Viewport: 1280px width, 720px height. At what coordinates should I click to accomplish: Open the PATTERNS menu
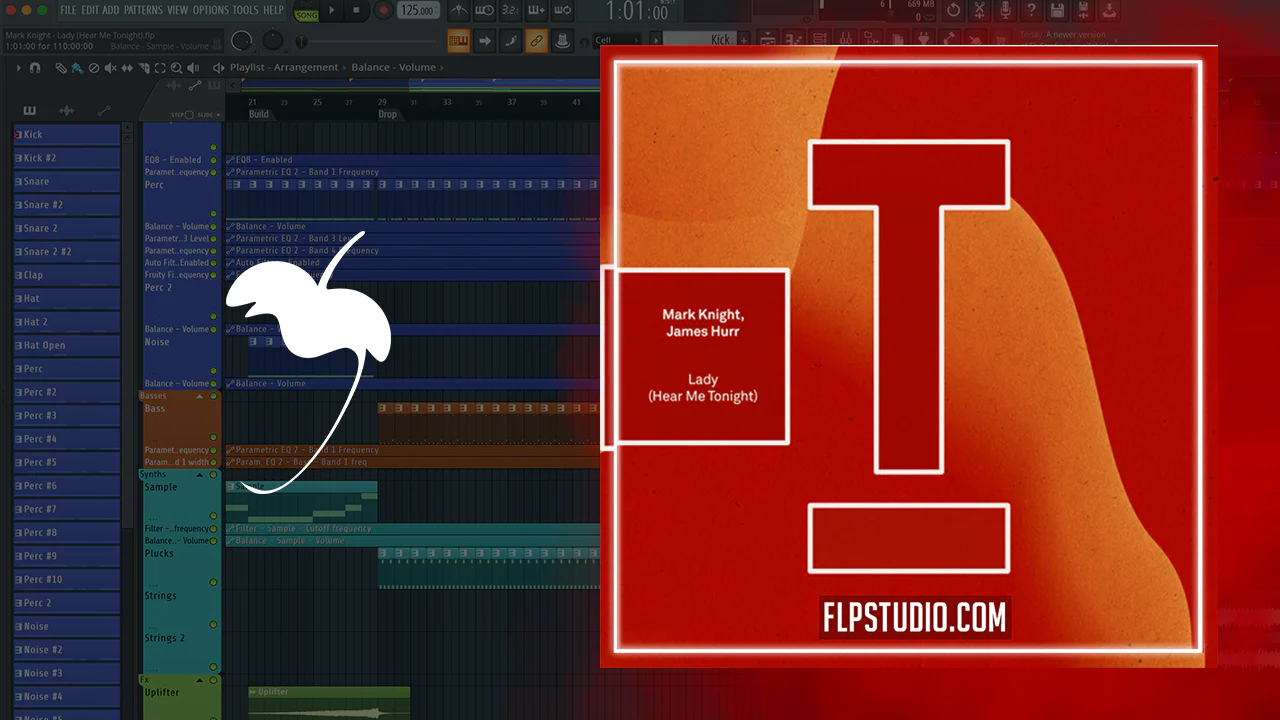point(143,10)
